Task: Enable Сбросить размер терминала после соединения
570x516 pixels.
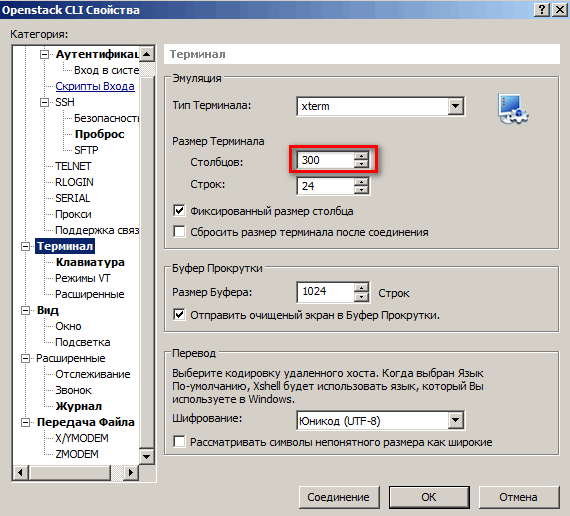Action: pyautogui.click(x=179, y=232)
